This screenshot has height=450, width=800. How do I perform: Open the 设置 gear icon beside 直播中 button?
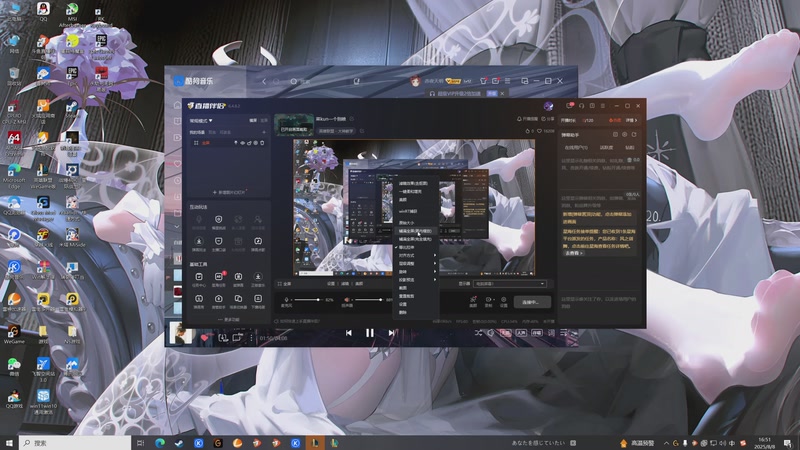click(504, 301)
